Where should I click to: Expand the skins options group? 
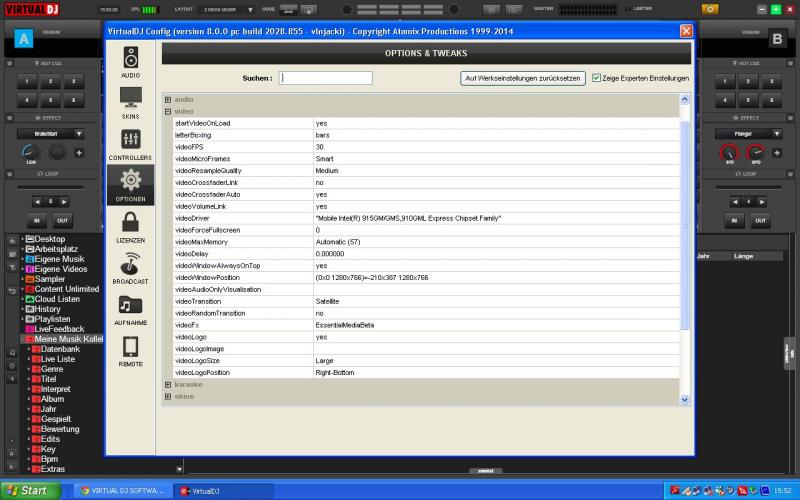coord(168,396)
